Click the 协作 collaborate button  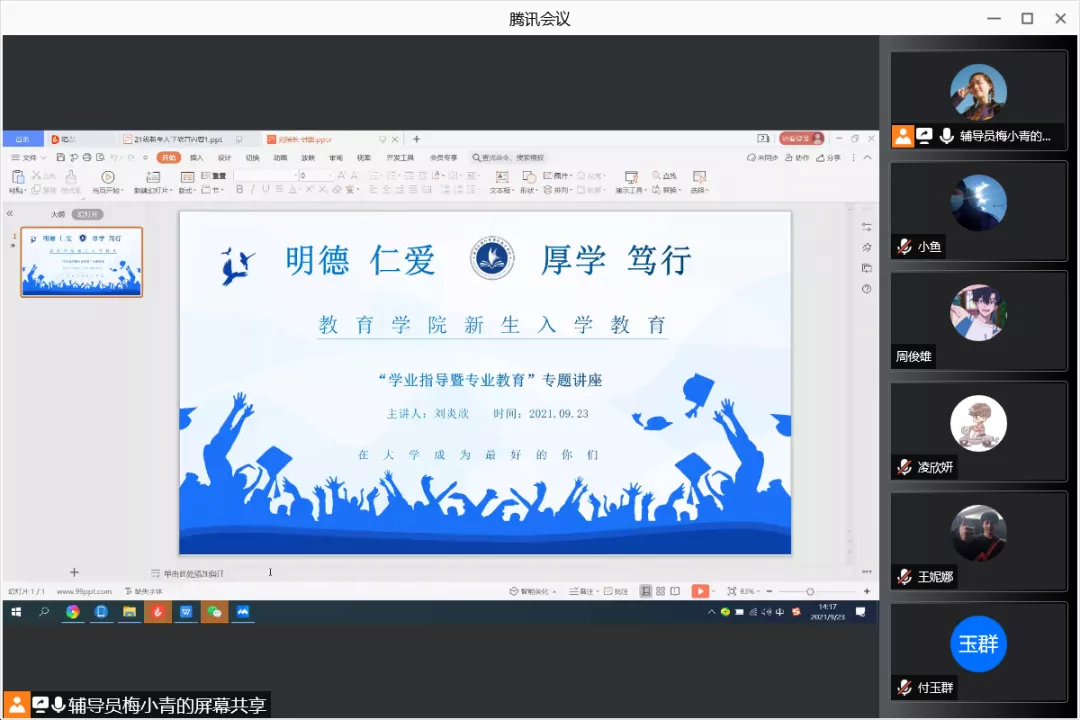tap(798, 157)
